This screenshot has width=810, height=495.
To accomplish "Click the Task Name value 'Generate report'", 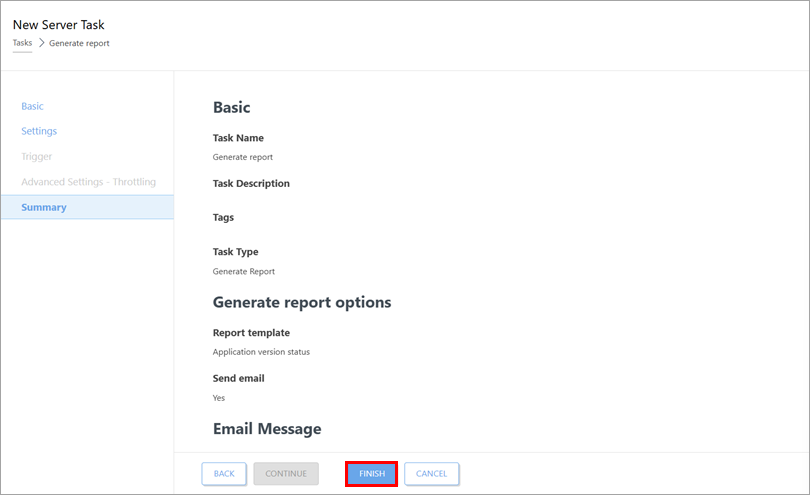I will [242, 157].
